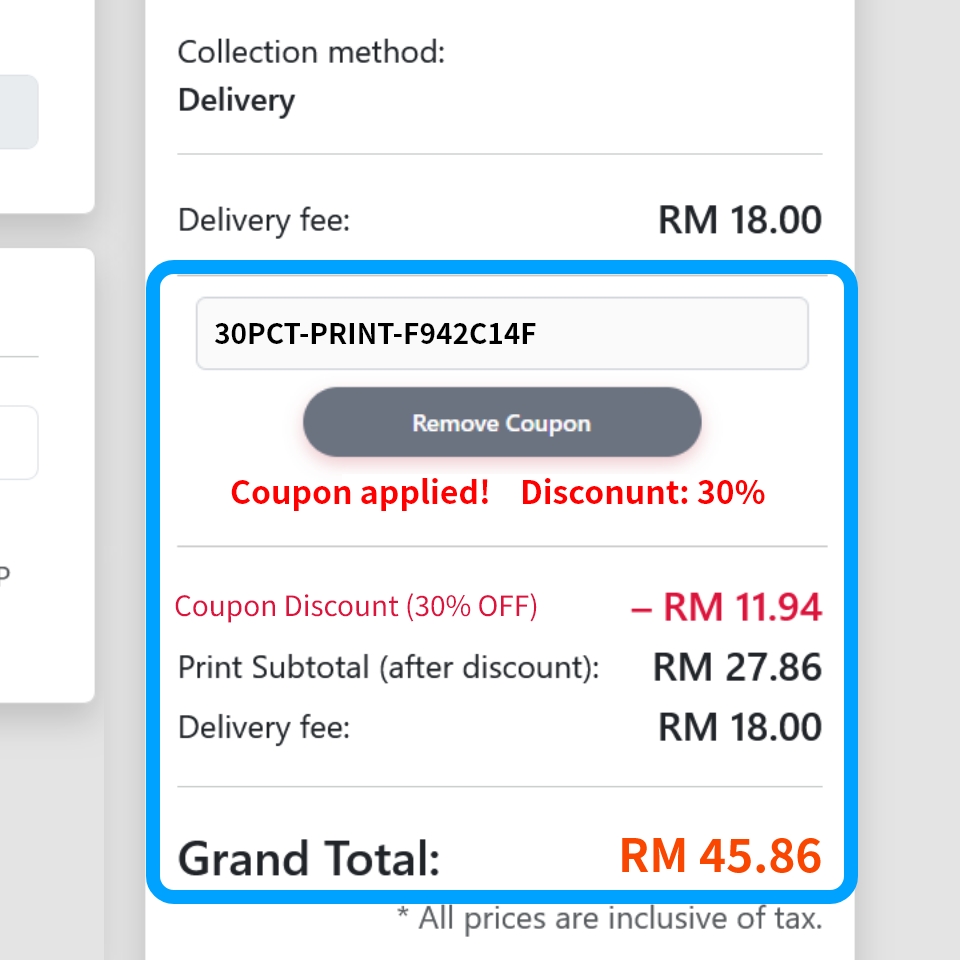
Task: Click the Delivery fee label above the coupon field
Action: point(264,219)
